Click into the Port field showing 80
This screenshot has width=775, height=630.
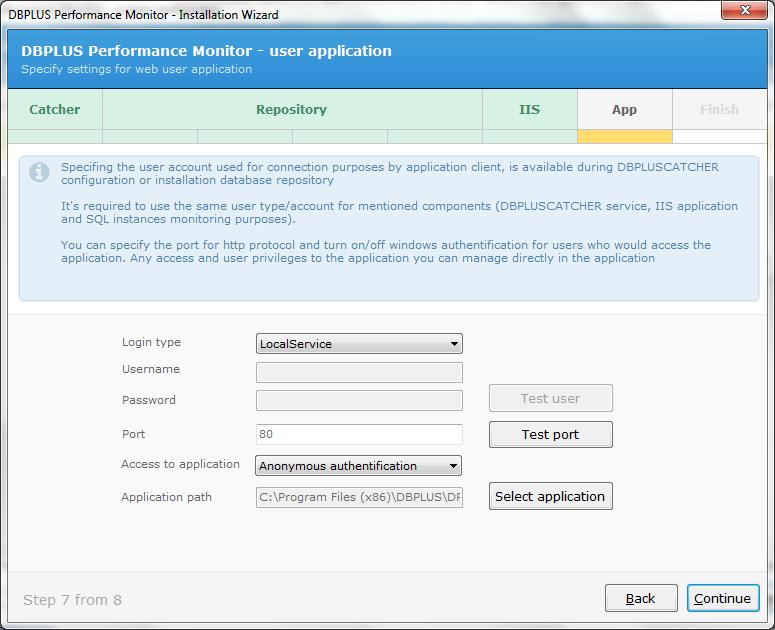pos(359,434)
